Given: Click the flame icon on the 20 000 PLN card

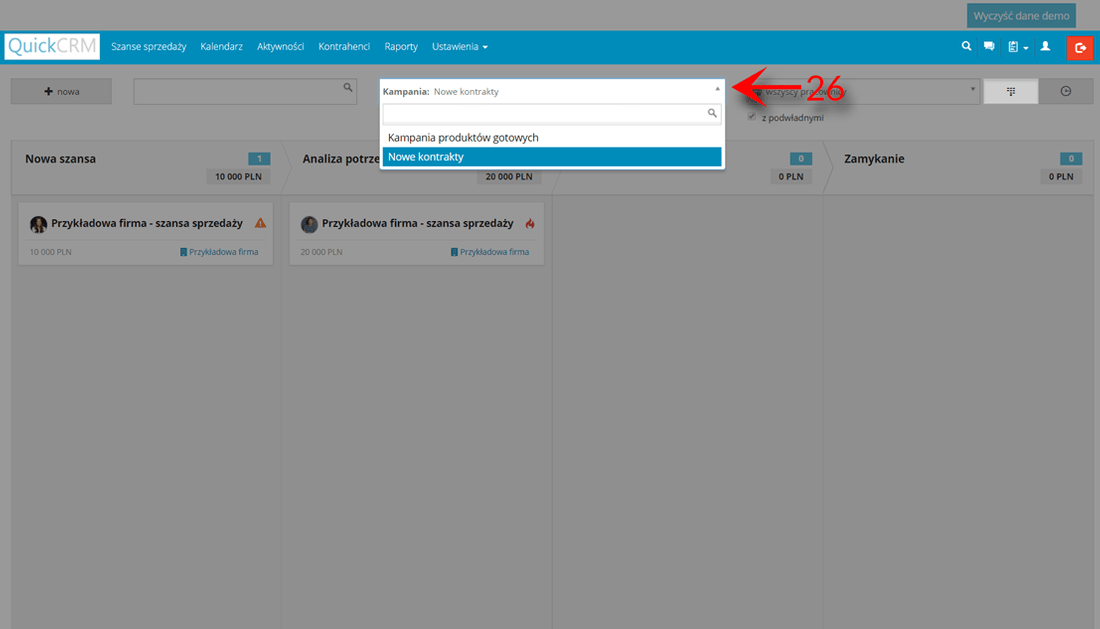Looking at the screenshot, I should coord(529,224).
